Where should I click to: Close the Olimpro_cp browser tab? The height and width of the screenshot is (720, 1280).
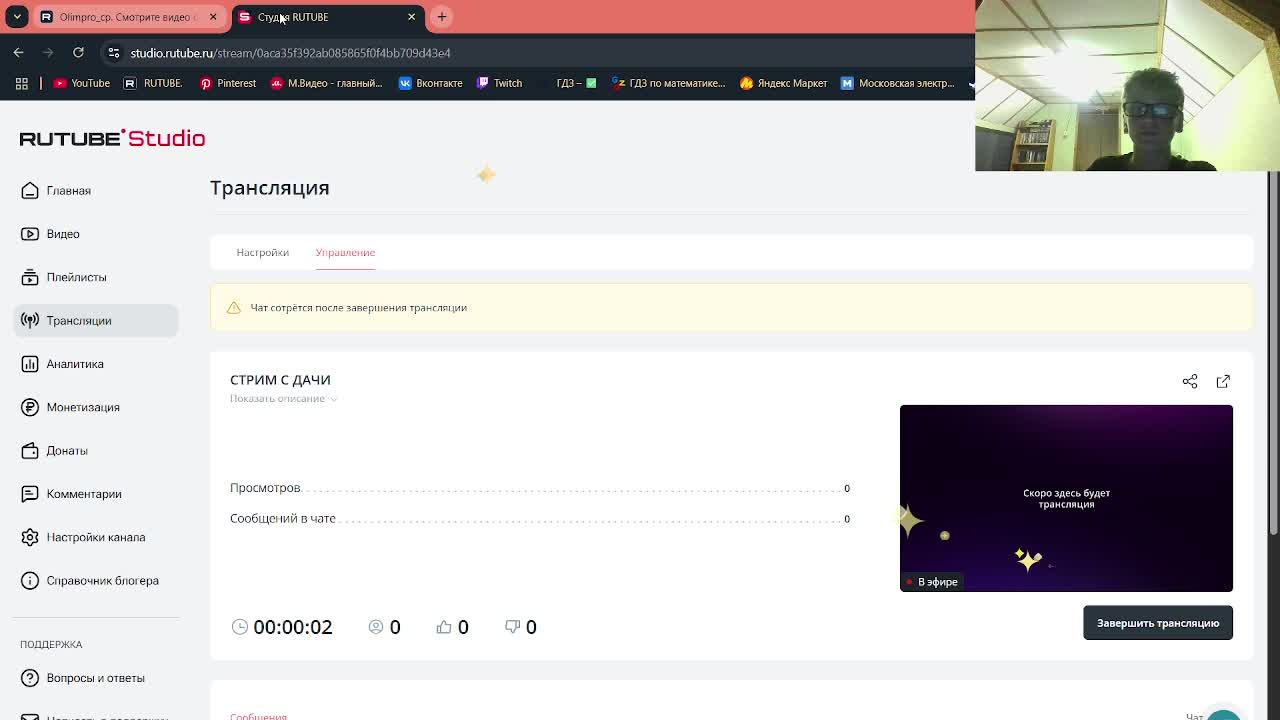(213, 17)
